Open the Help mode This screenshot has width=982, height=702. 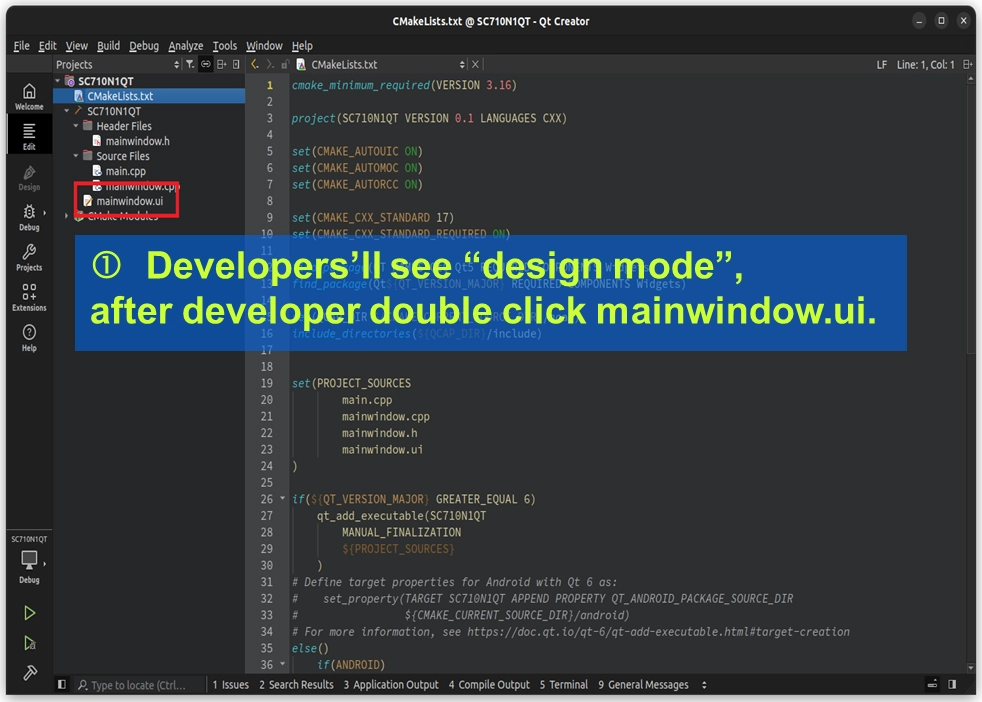click(x=29, y=338)
